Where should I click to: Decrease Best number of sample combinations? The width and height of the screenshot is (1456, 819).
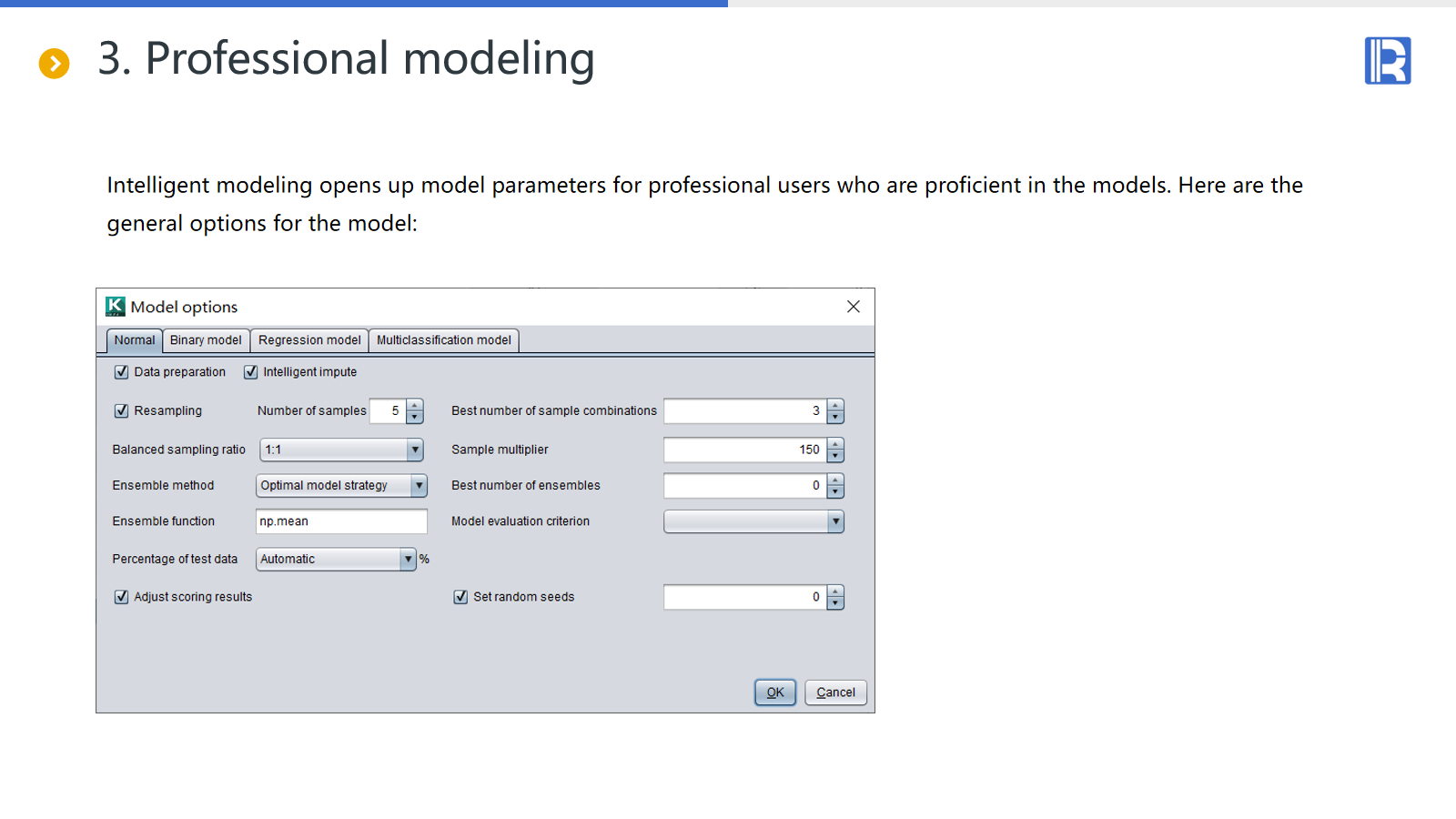[x=835, y=417]
